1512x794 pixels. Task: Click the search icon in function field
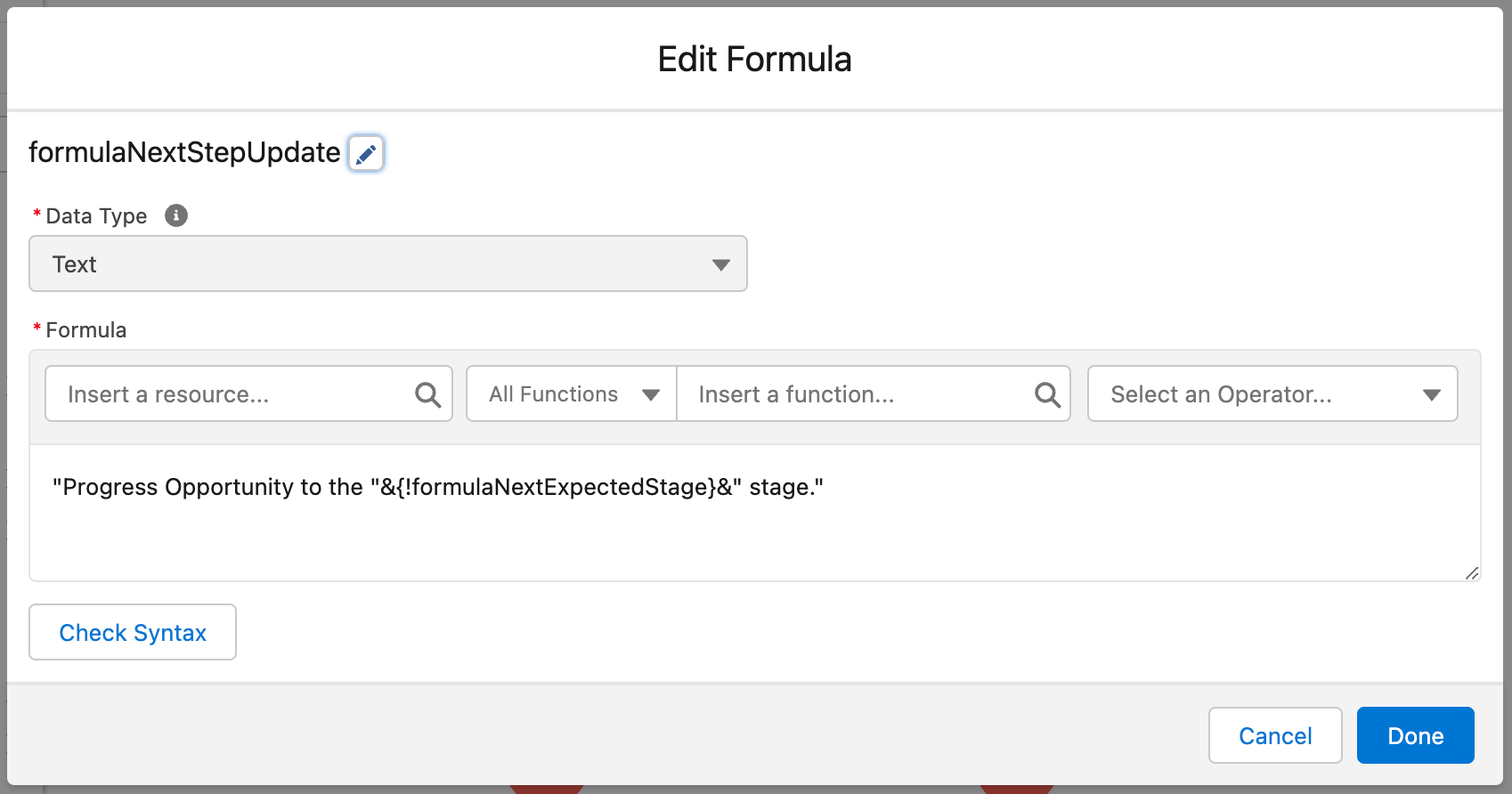[x=1047, y=394]
